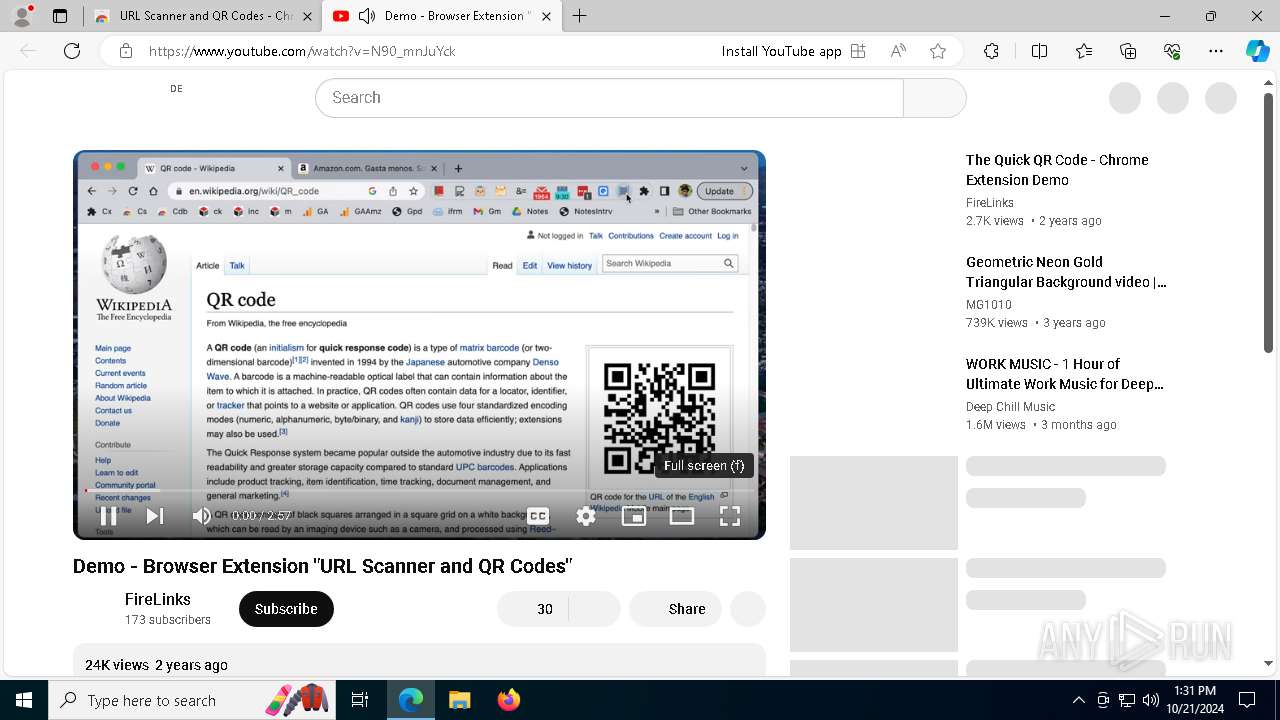Show hidden system tray icons

click(x=1078, y=700)
